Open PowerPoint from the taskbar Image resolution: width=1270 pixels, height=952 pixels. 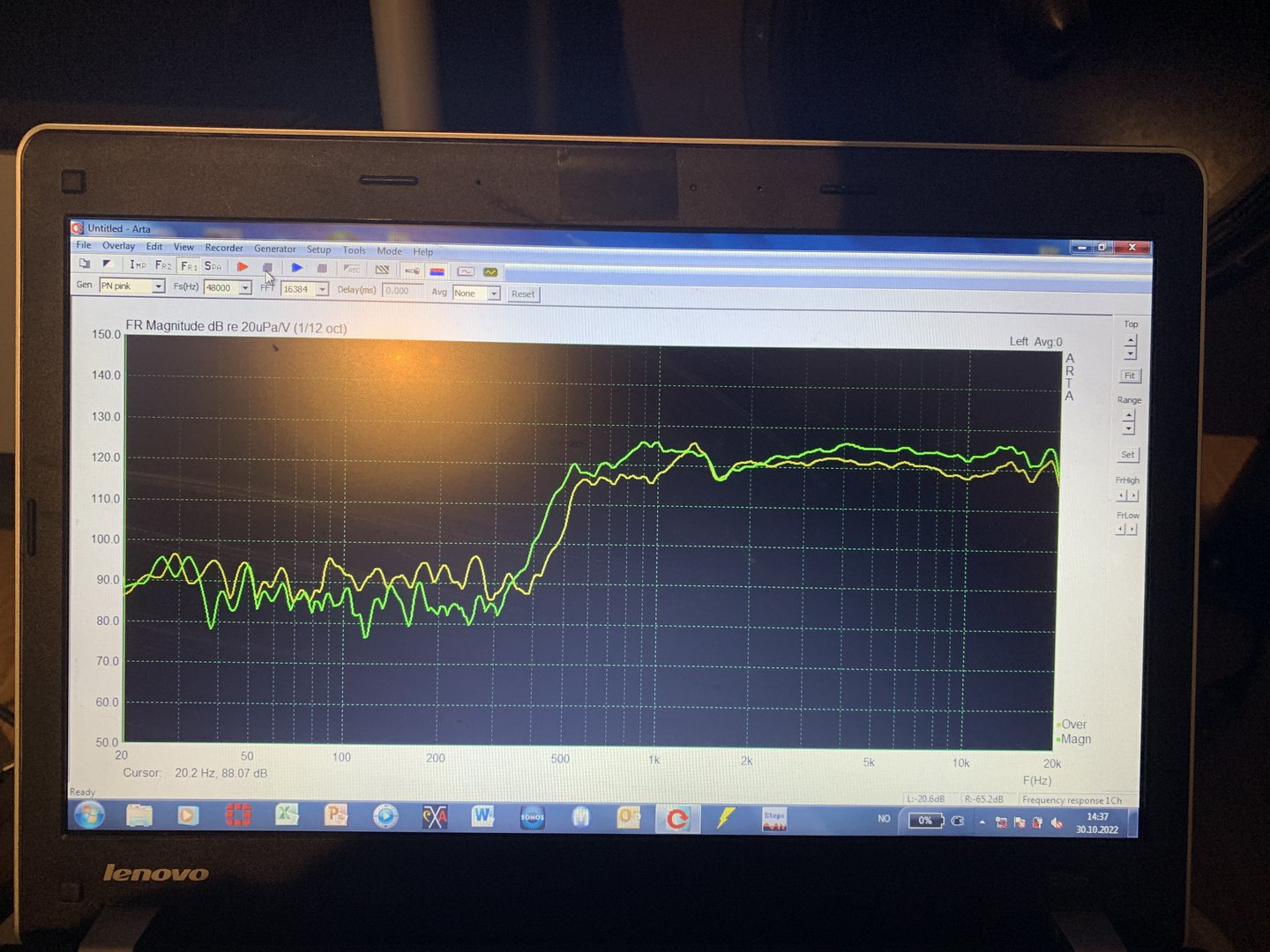coord(336,816)
